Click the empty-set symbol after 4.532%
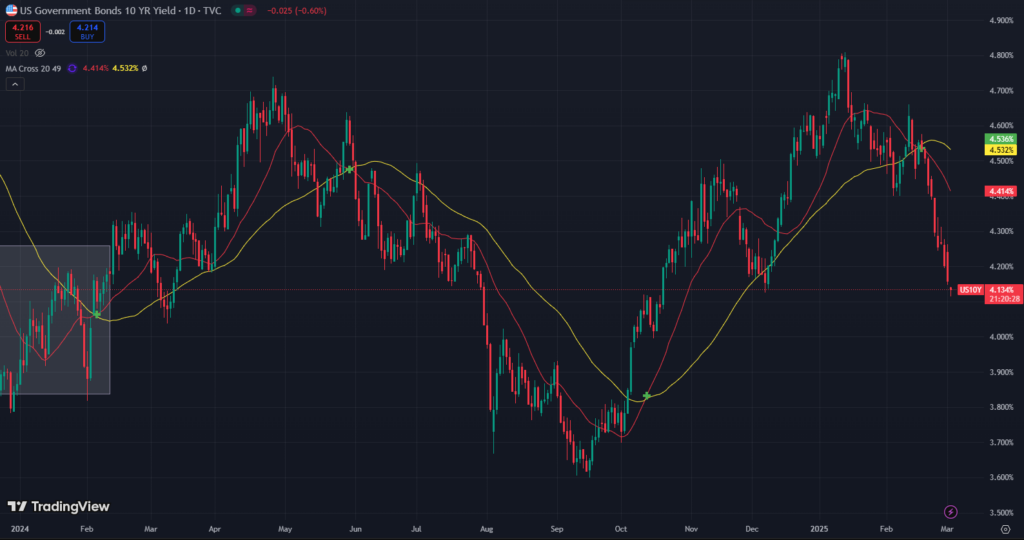The image size is (1024, 540). pyautogui.click(x=144, y=68)
